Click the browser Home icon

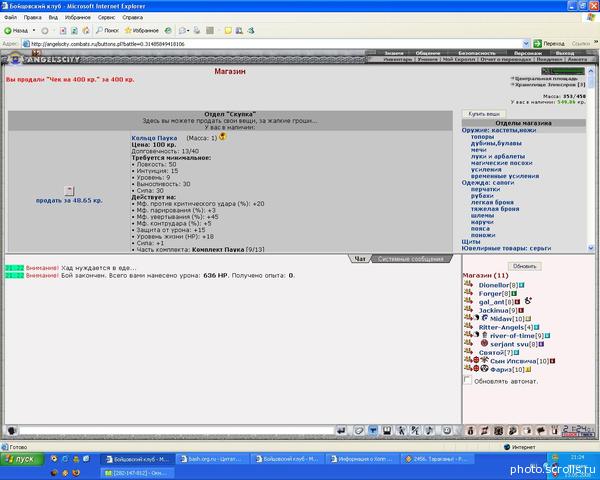coord(86,31)
